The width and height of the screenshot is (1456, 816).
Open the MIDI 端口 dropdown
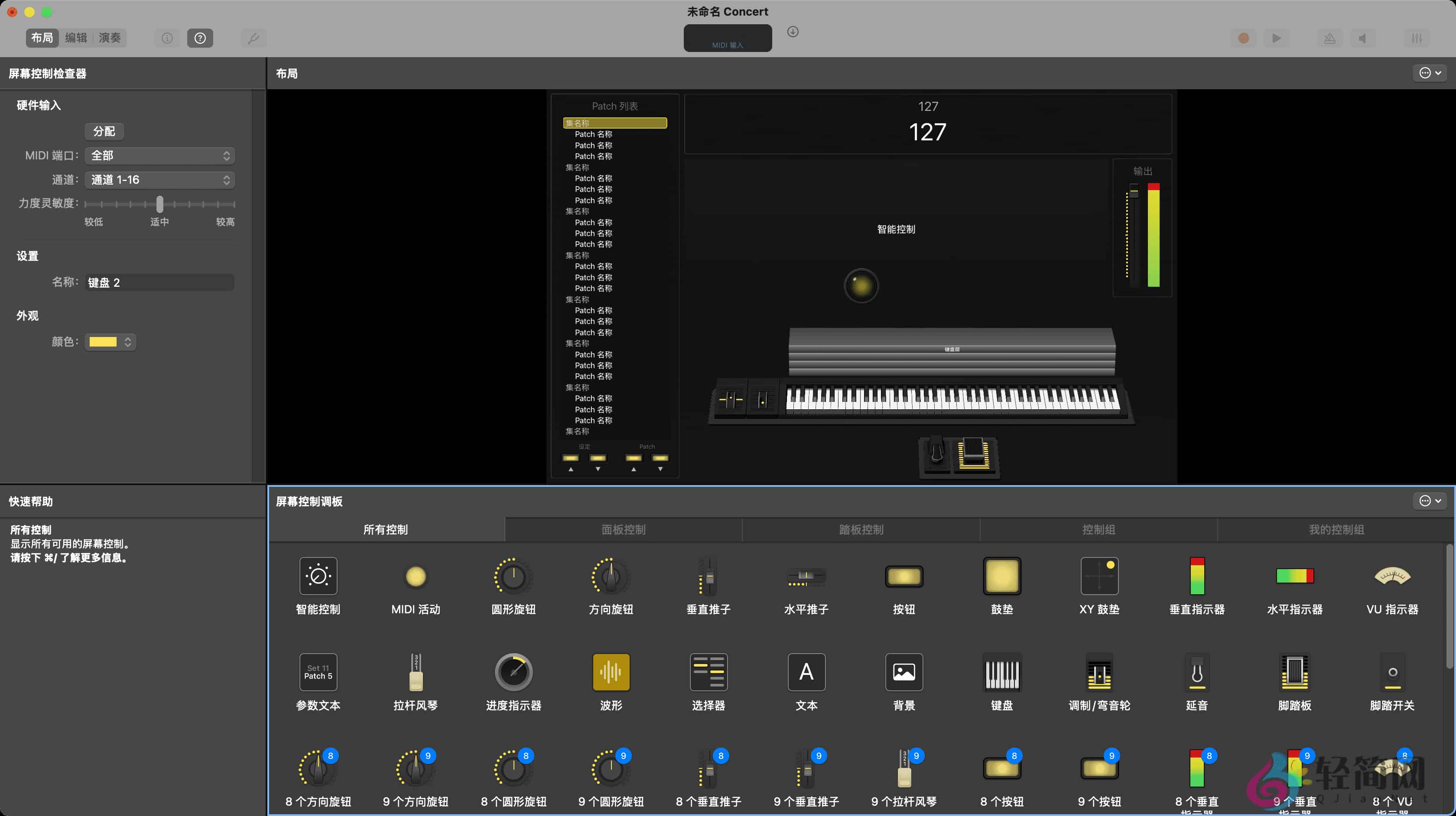coord(159,155)
